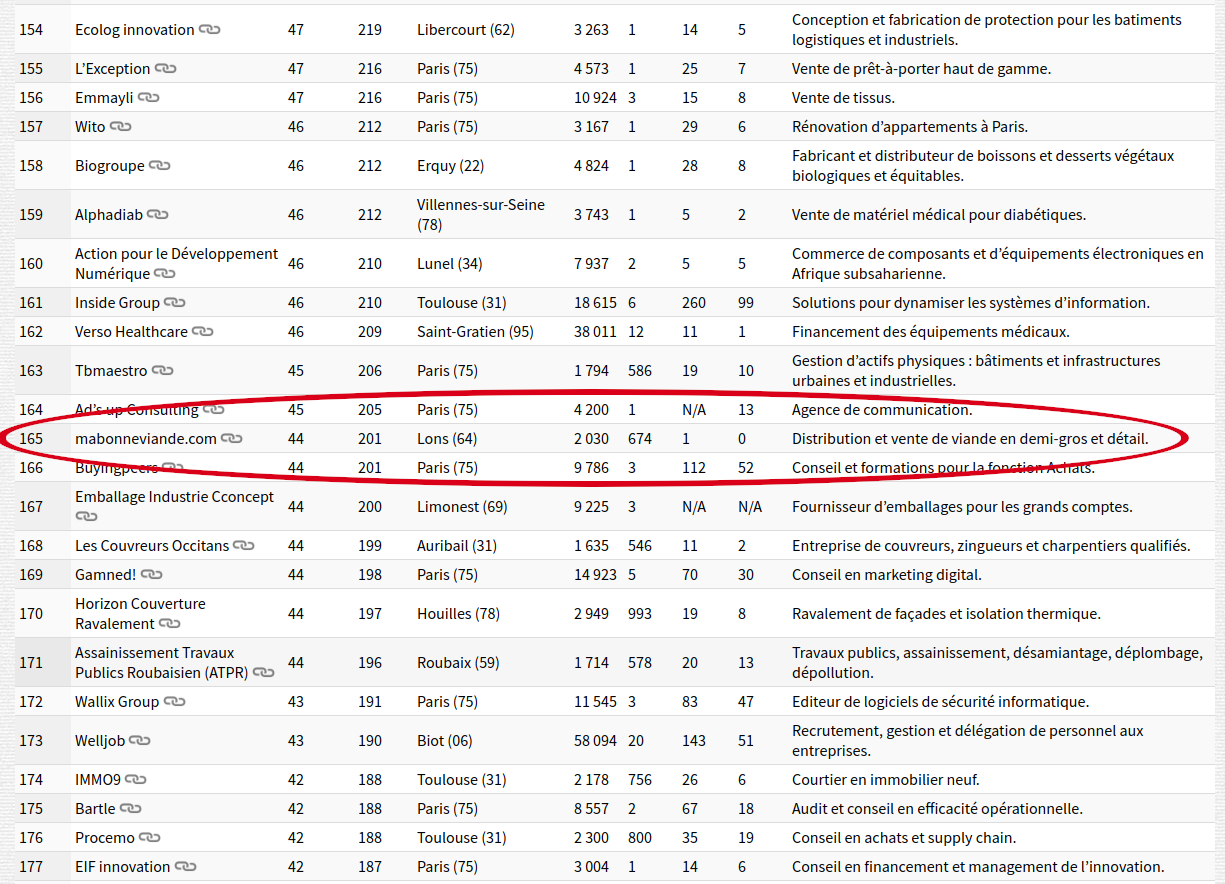Click description 'Rénovation d'appartements à Paris.'
The width and height of the screenshot is (1225, 884).
click(x=910, y=127)
